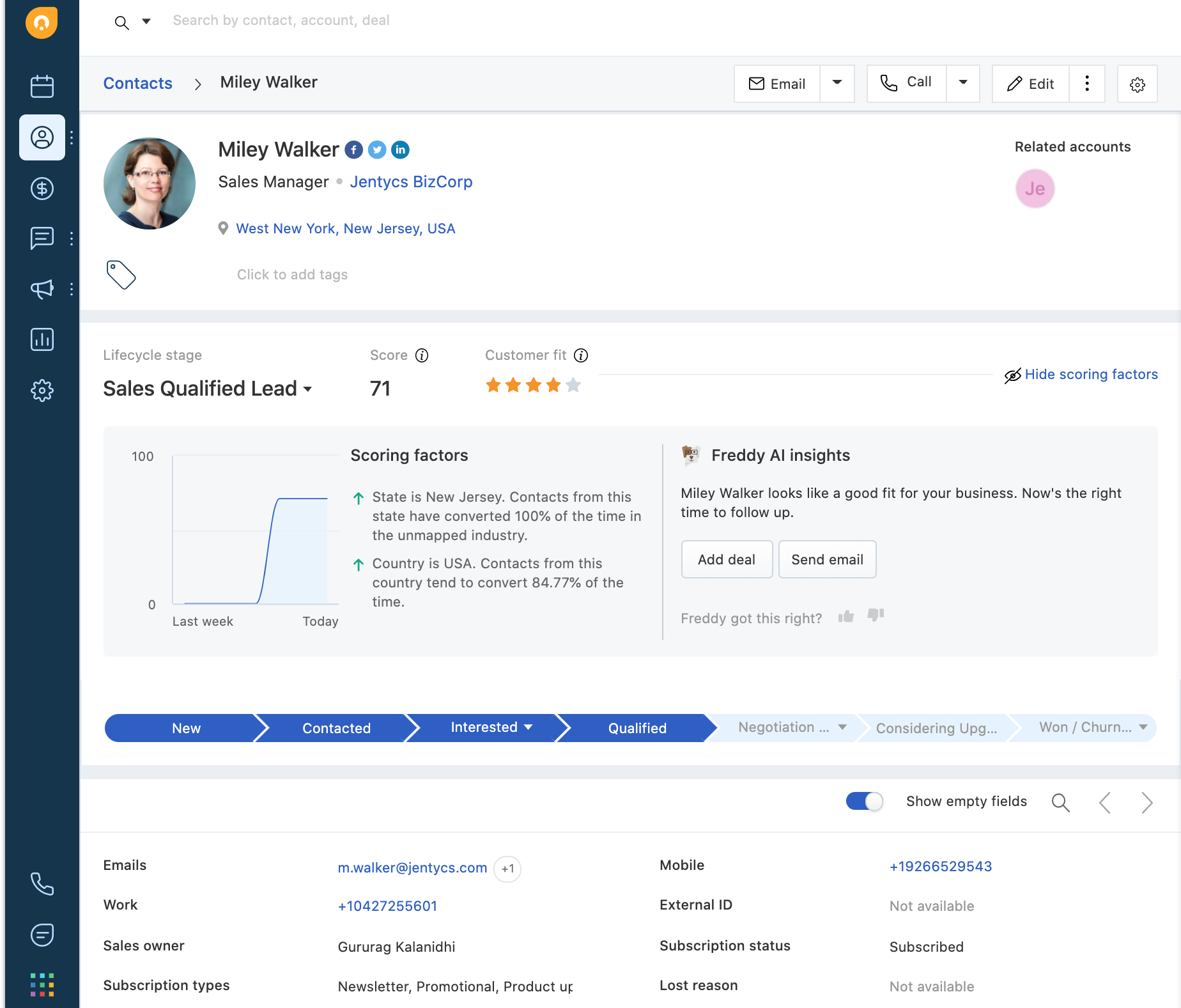Open the Phone dialer icon at bottom left
Viewport: 1181px width, 1008px height.
click(42, 884)
